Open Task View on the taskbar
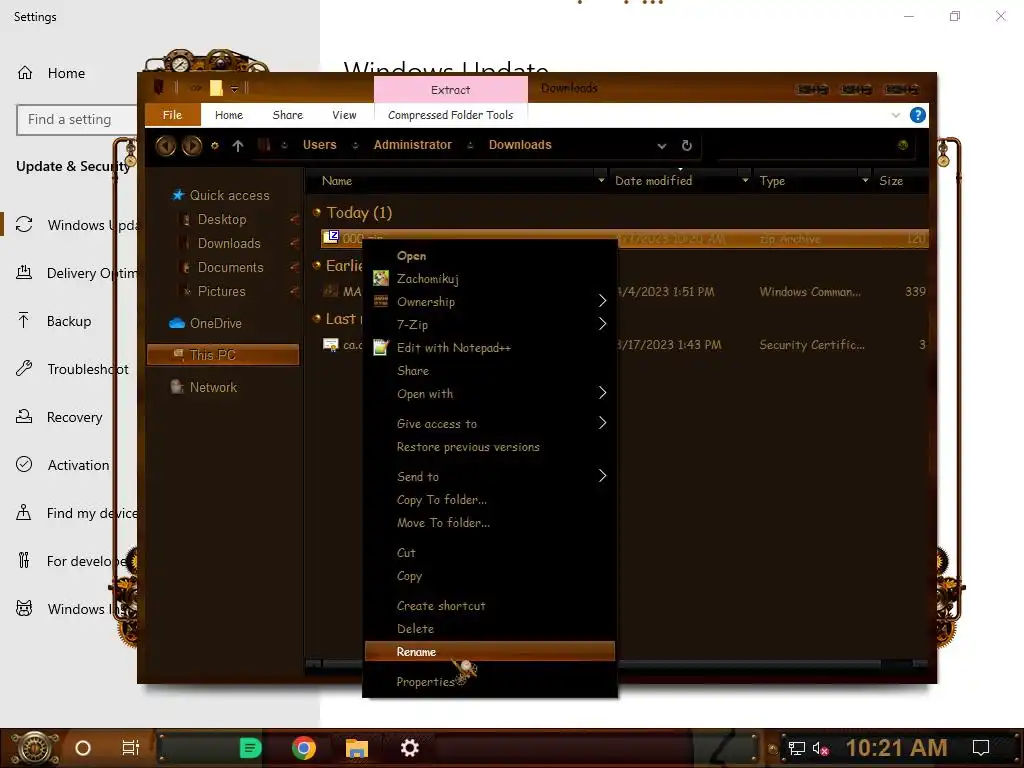Viewport: 1024px width, 768px height. [131, 748]
